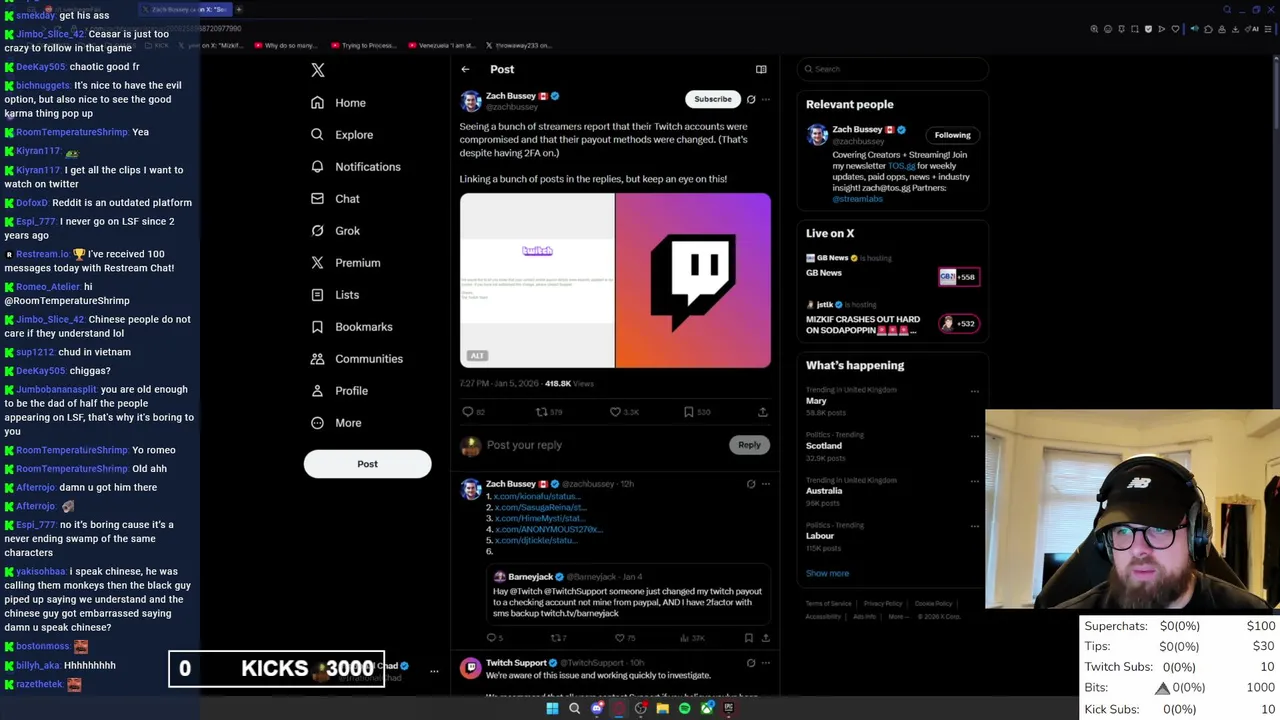Open the x.com/ANONYMOUS1270x link
Screen dimensions: 1280x720
click(x=548, y=529)
